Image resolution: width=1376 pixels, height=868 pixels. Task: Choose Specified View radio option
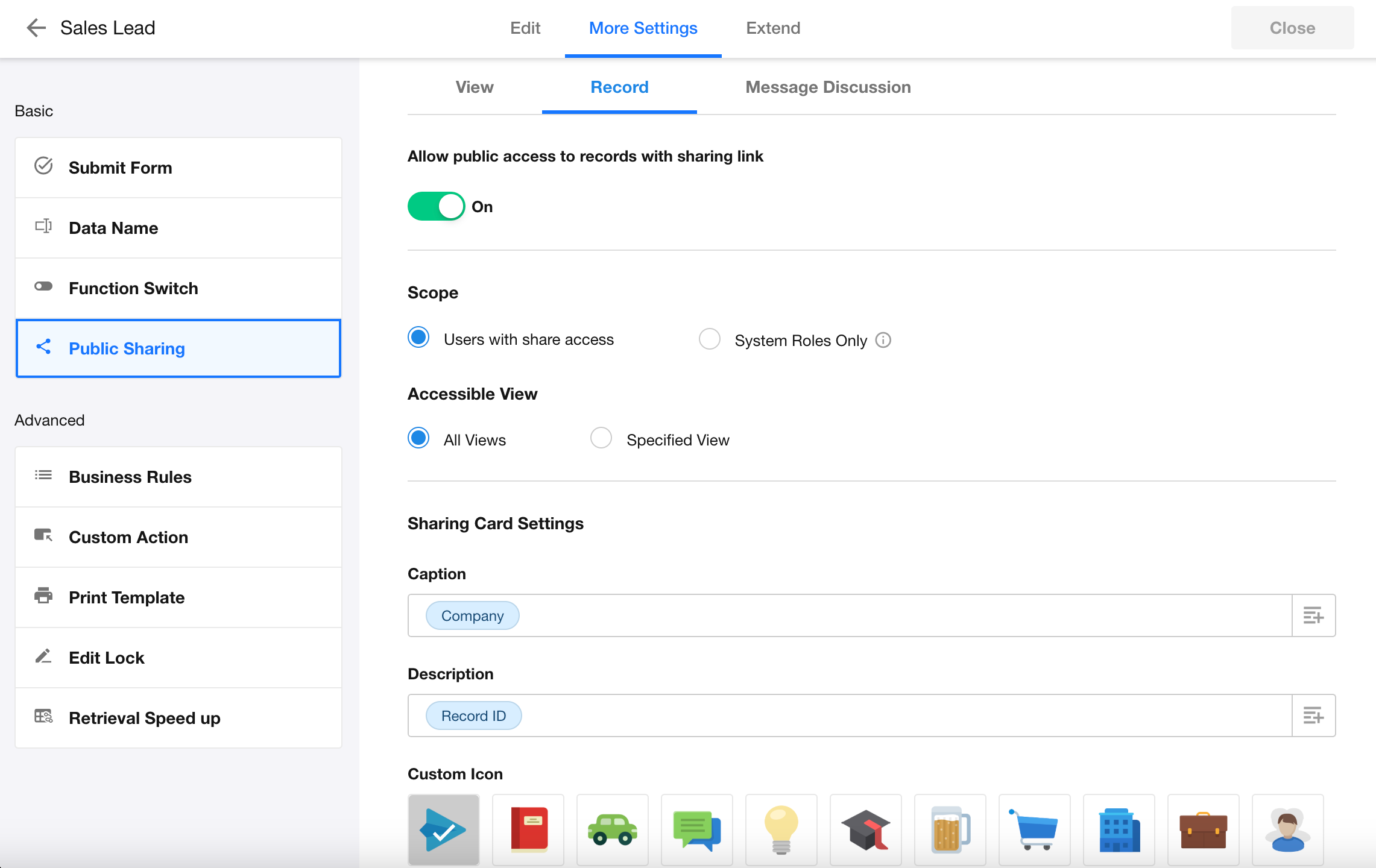tap(601, 438)
